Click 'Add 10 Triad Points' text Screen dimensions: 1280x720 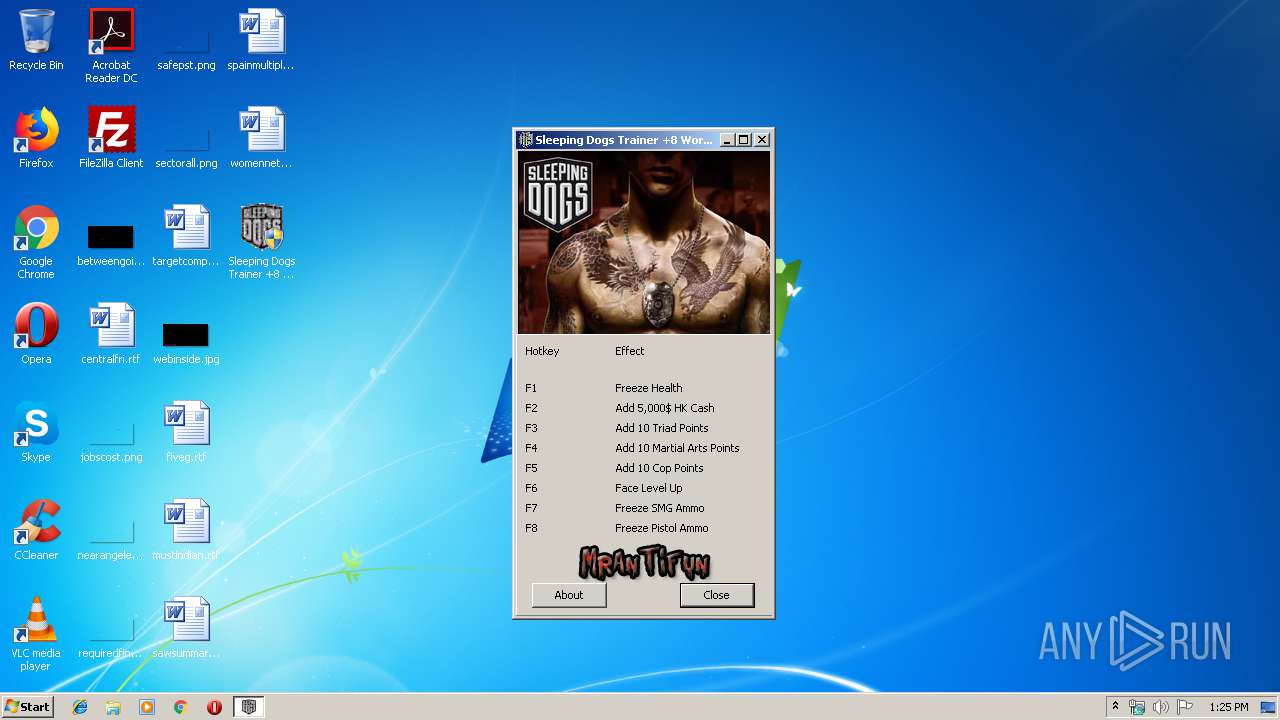pos(662,428)
